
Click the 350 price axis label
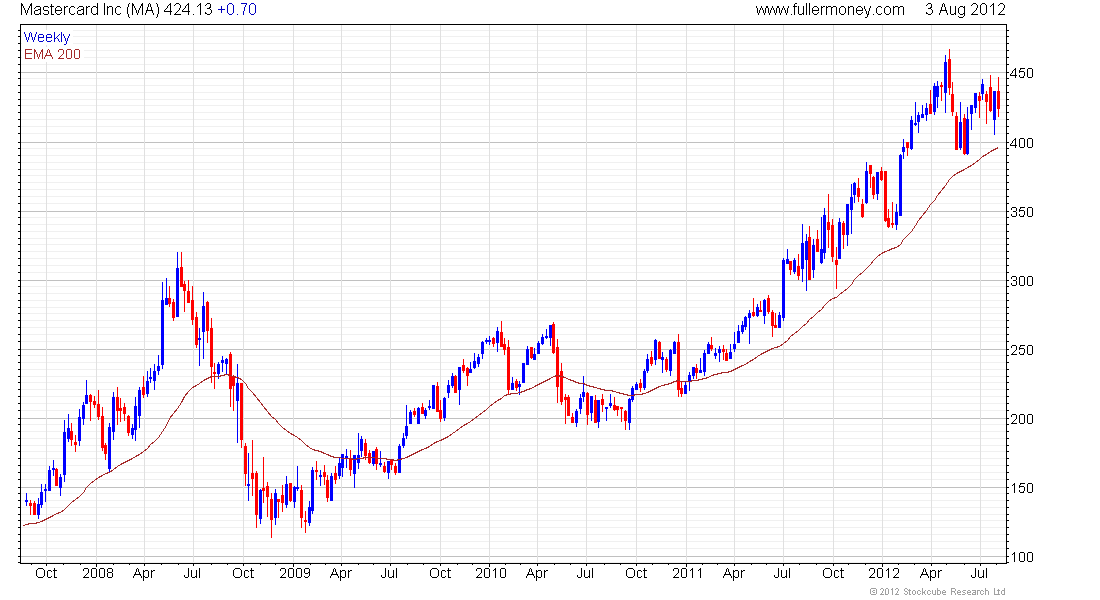(x=1021, y=212)
